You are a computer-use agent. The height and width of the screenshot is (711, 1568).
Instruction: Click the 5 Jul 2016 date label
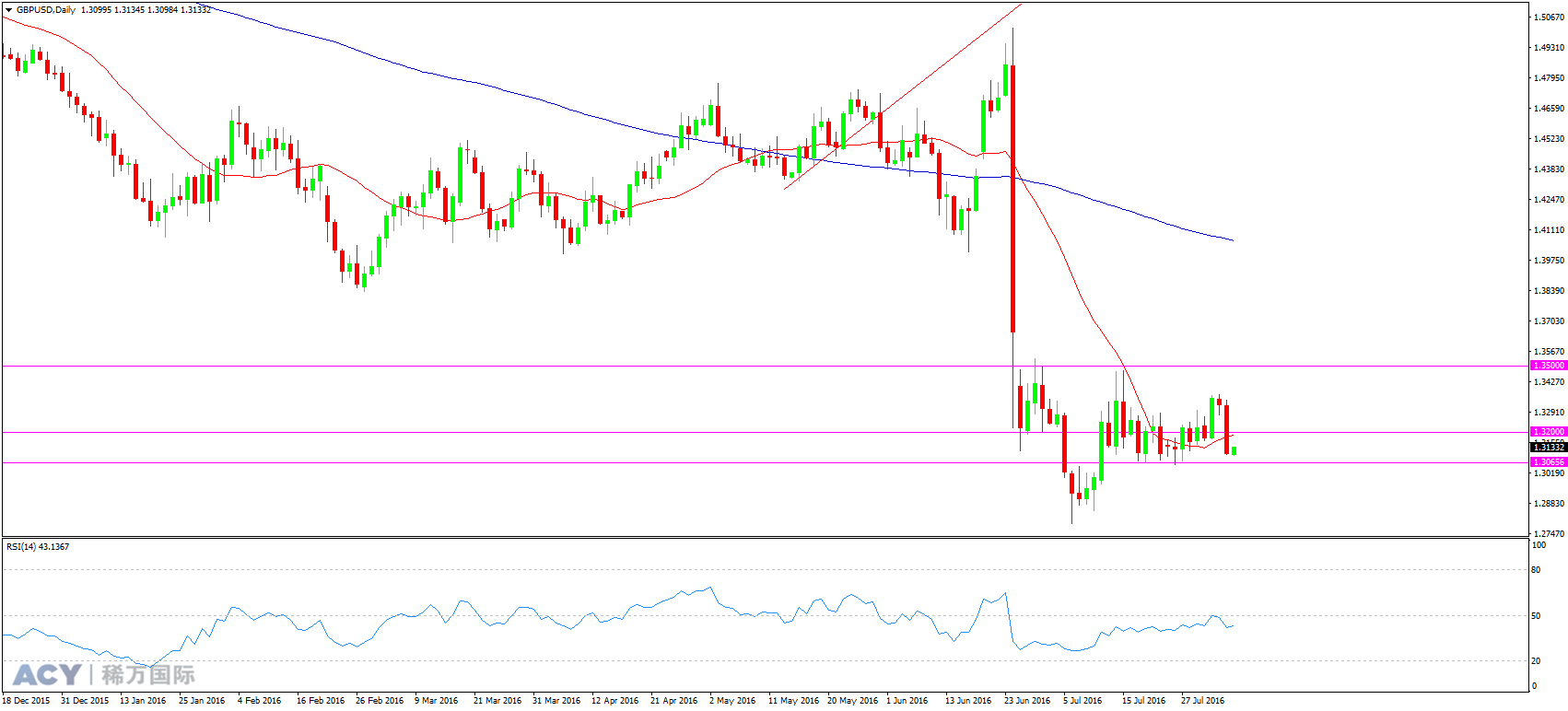tap(1082, 701)
